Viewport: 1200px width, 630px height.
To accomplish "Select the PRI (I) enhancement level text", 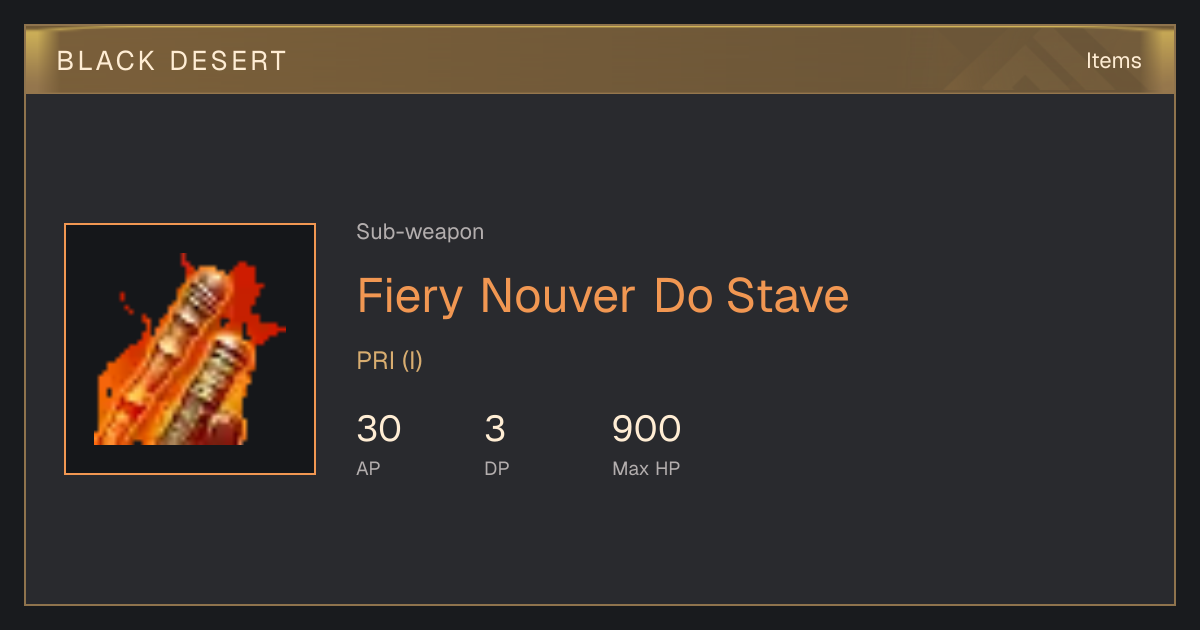I will tap(390, 361).
